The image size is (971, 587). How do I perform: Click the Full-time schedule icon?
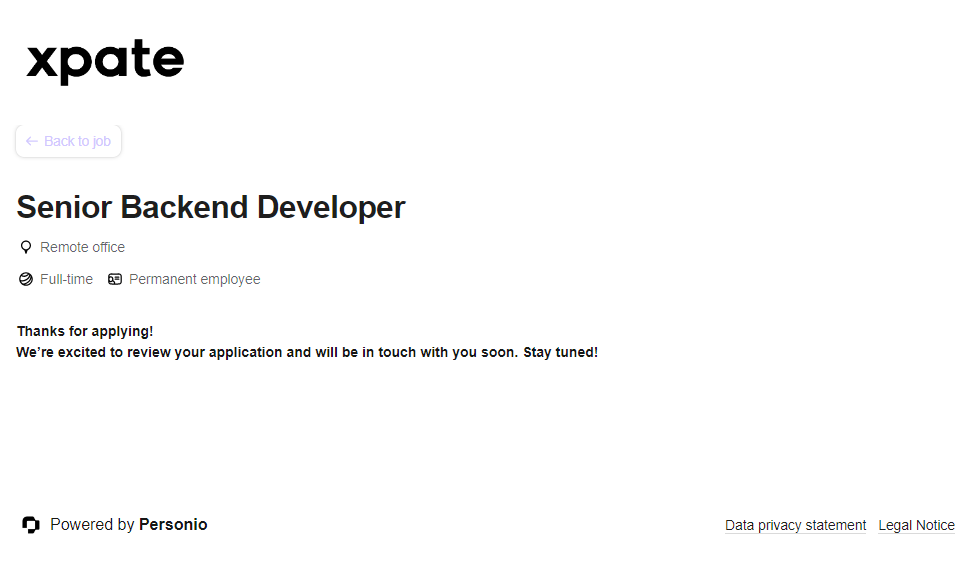pyautogui.click(x=26, y=279)
